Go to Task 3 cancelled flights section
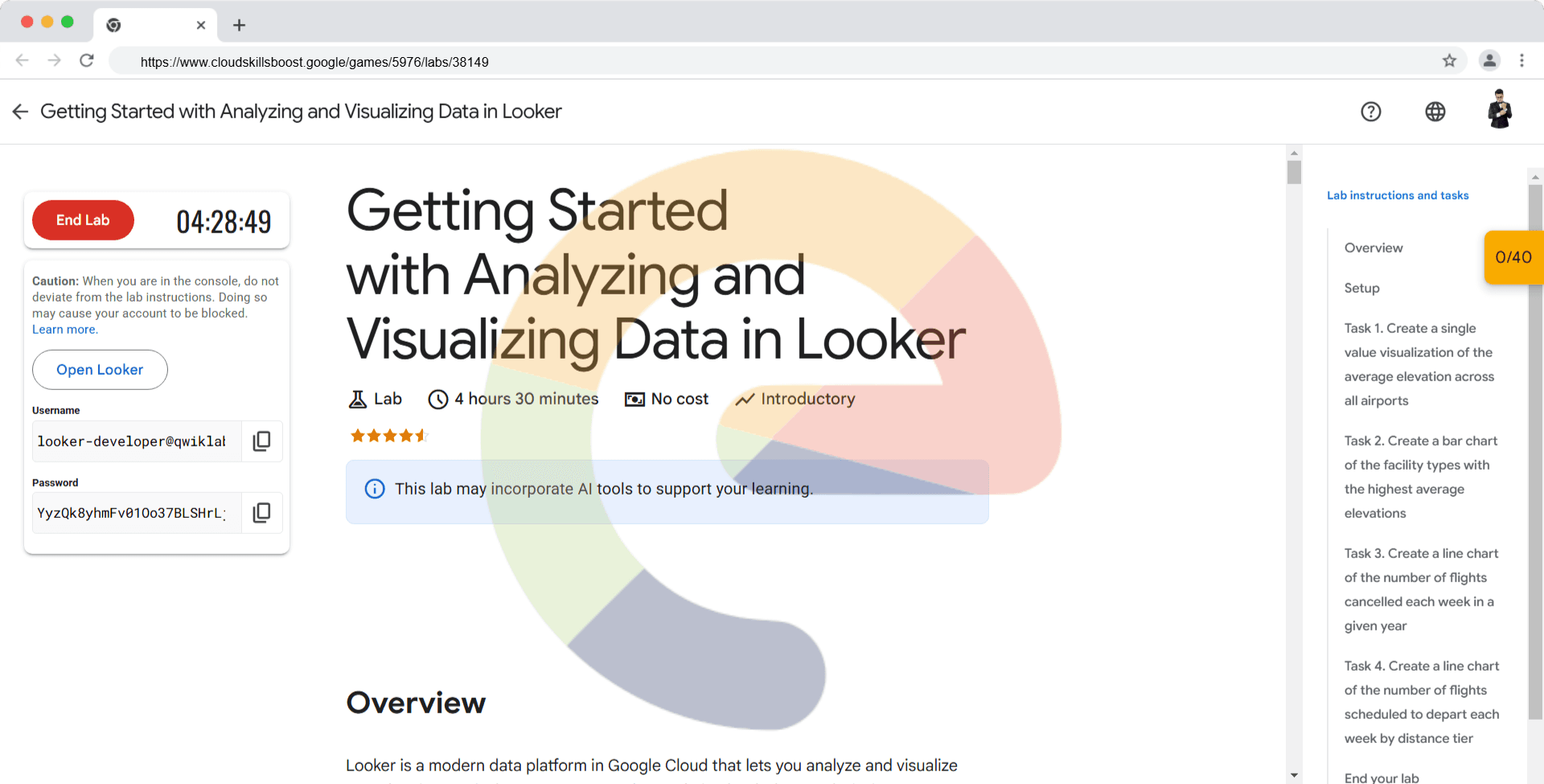Viewport: 1544px width, 784px height. pyautogui.click(x=1421, y=589)
